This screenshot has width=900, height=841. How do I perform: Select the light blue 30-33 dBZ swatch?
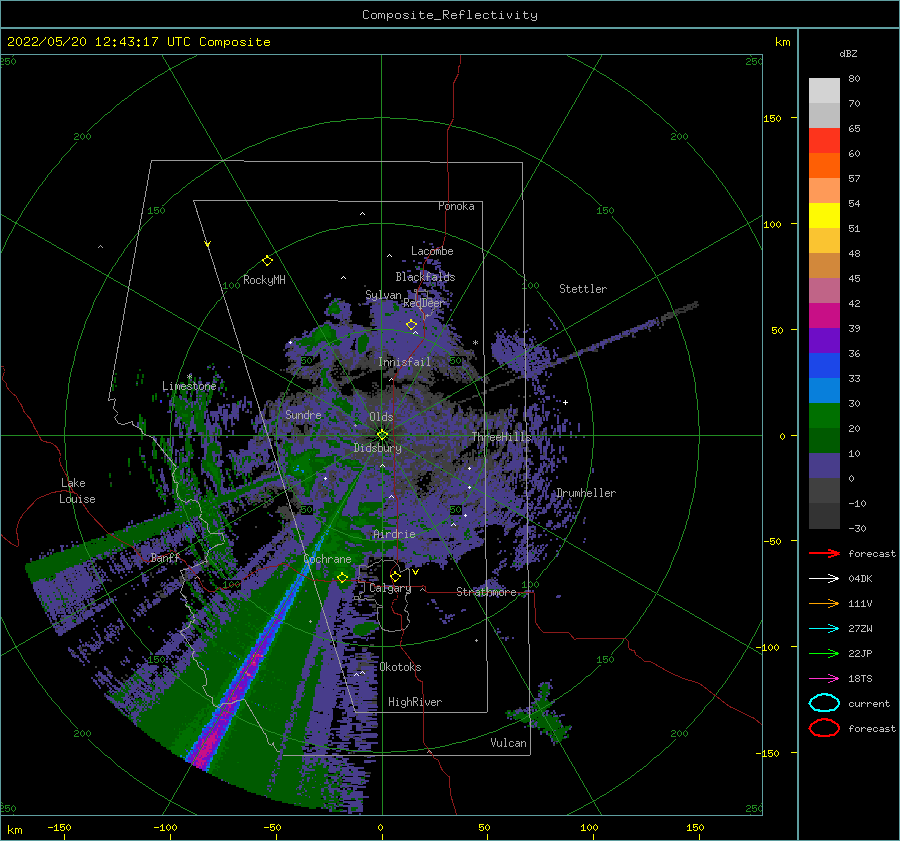tap(824, 391)
